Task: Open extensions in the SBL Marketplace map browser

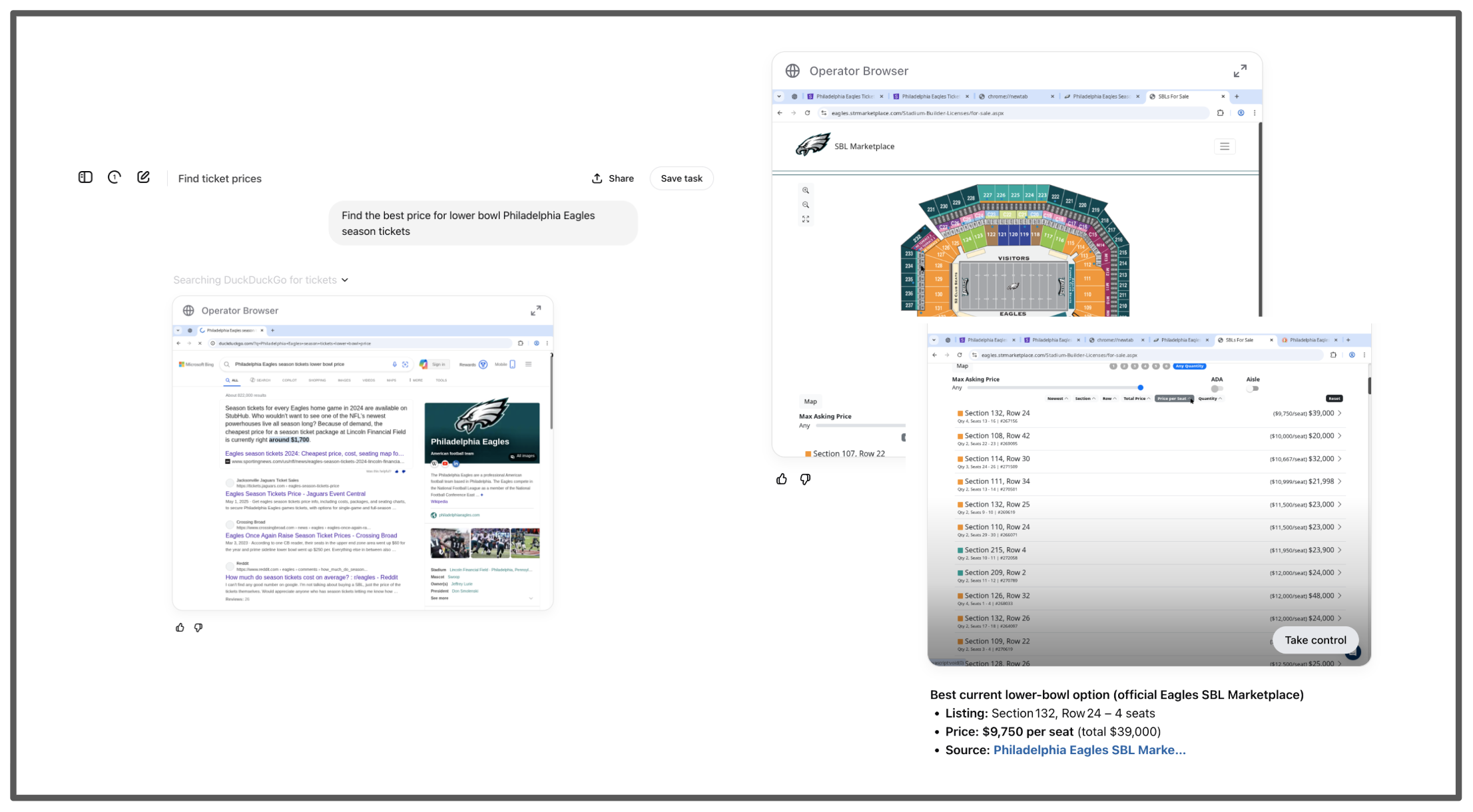Action: pos(1220,113)
